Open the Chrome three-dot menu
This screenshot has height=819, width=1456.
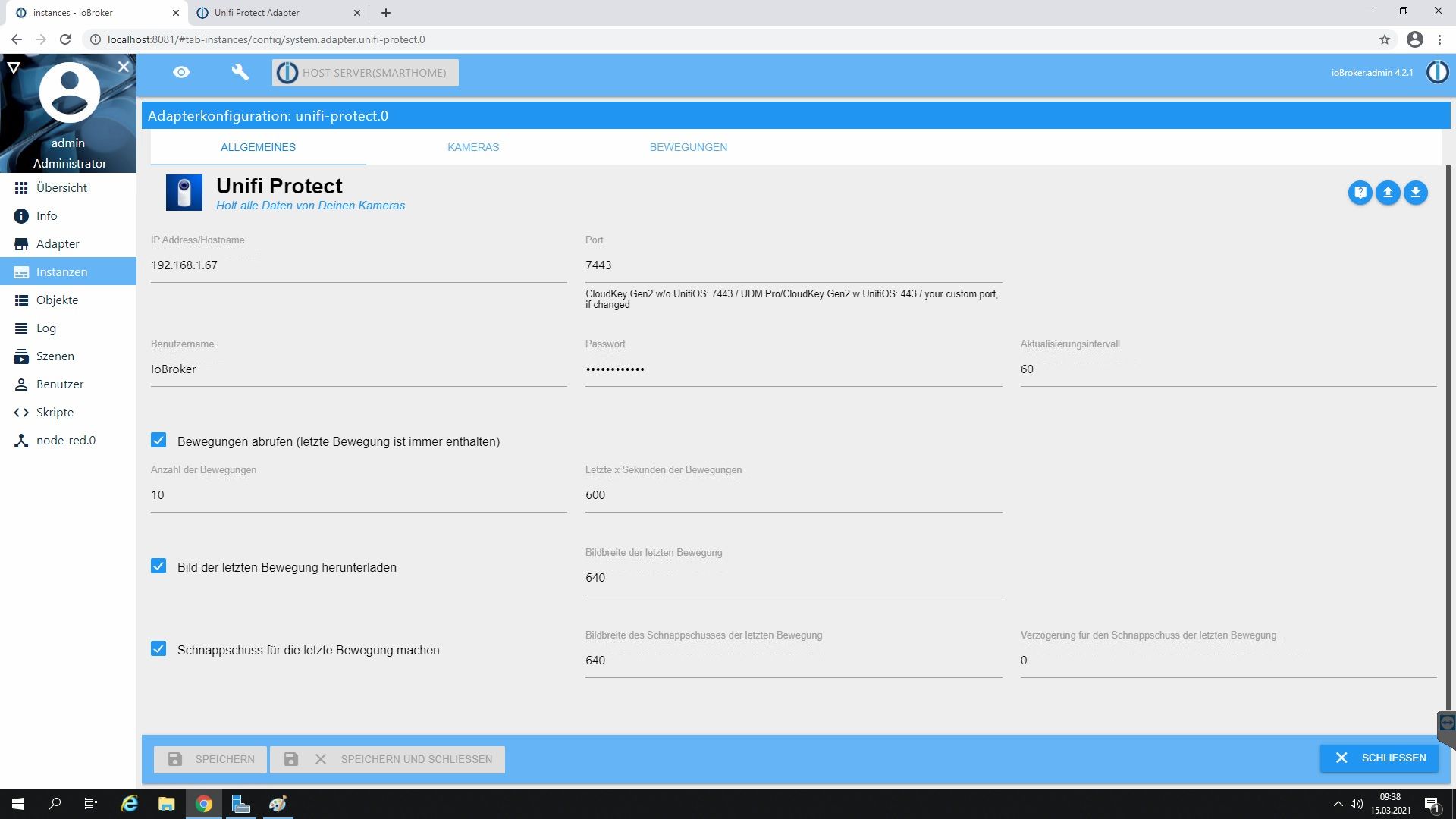pyautogui.click(x=1439, y=39)
